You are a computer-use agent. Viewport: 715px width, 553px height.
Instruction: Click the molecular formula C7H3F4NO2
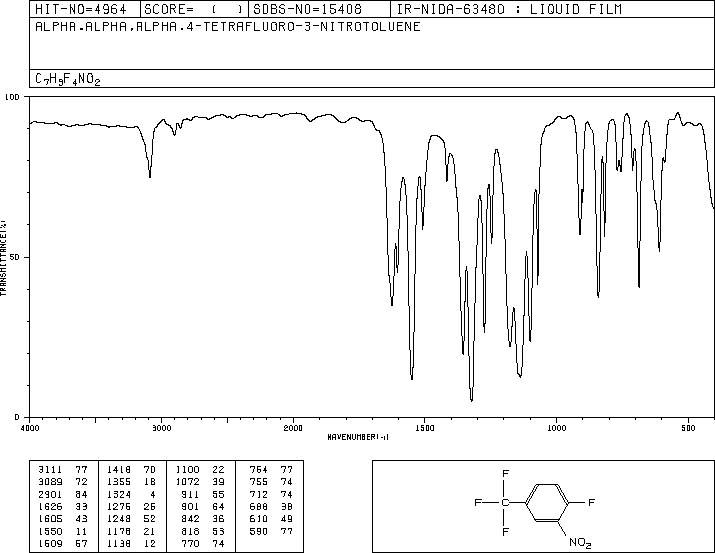coord(67,79)
